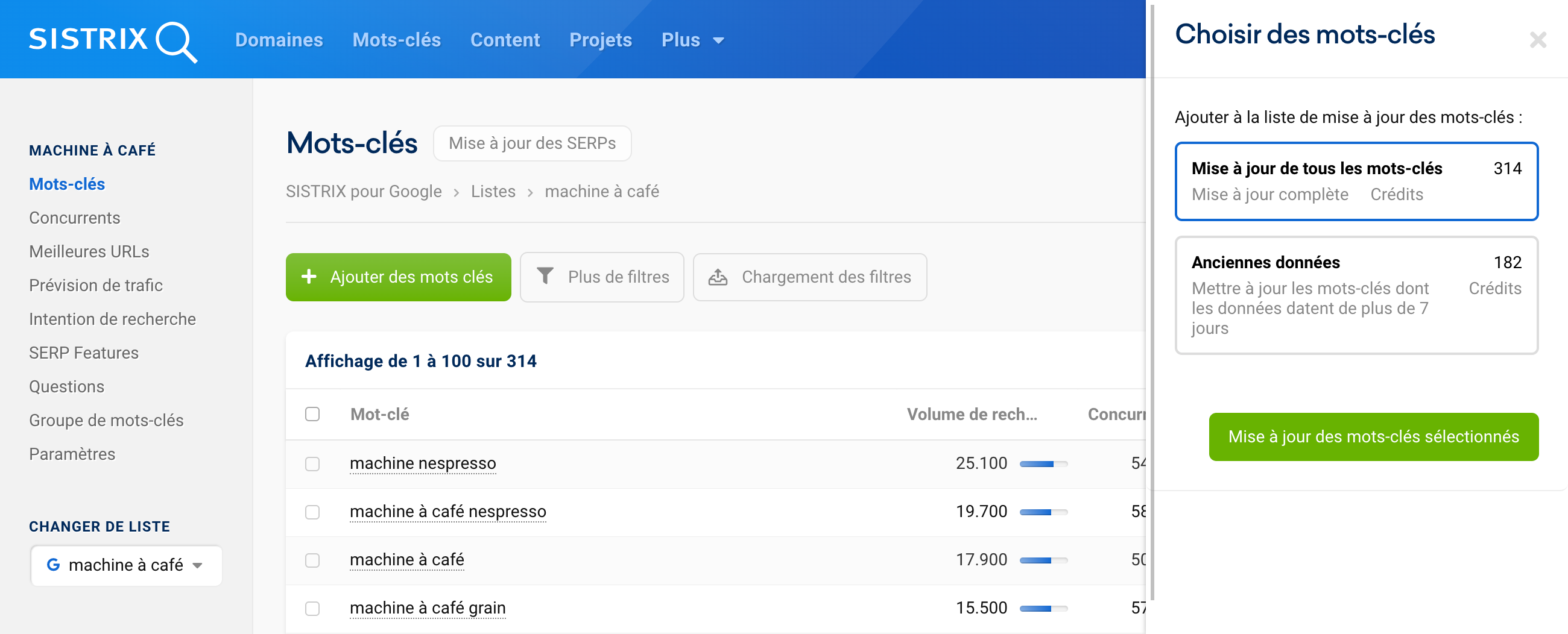
Task: Open Questions in the sidebar
Action: [66, 386]
